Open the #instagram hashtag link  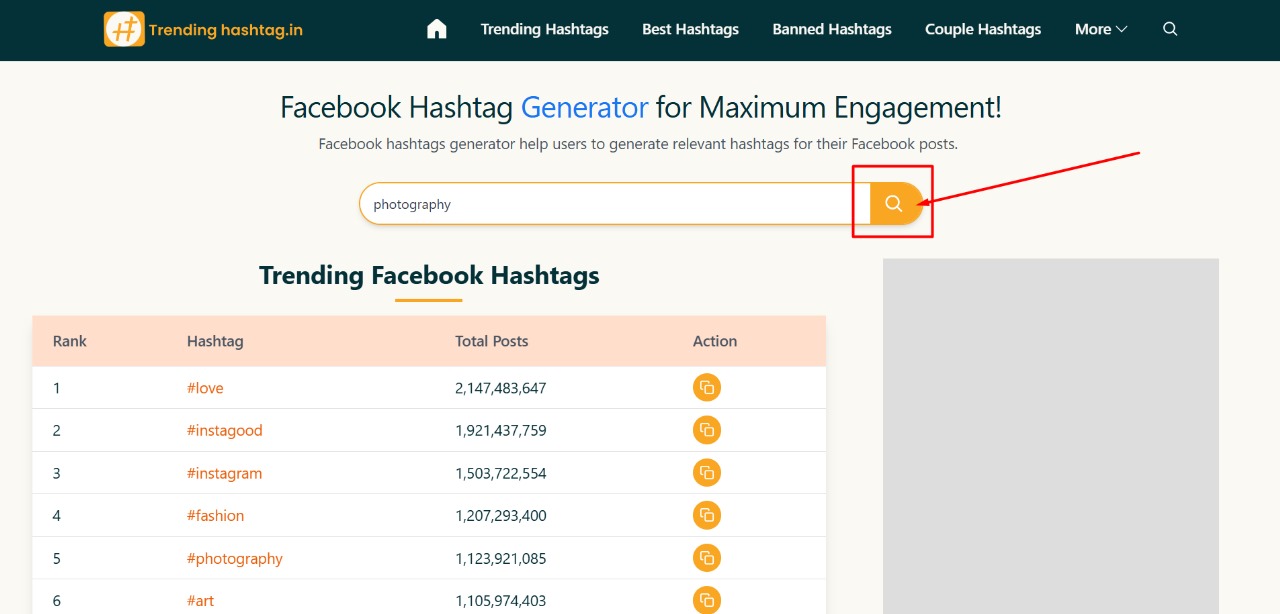pos(224,473)
